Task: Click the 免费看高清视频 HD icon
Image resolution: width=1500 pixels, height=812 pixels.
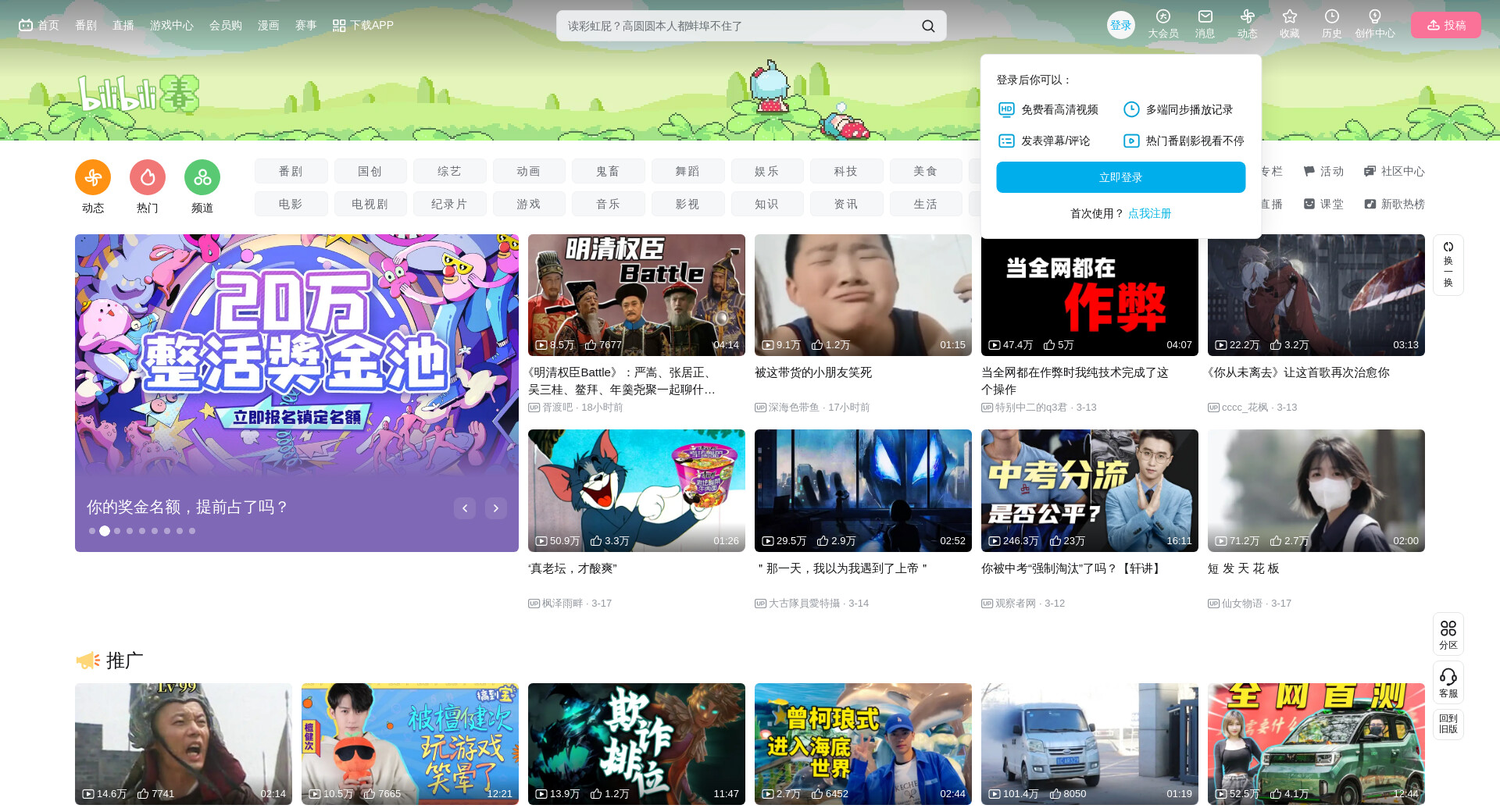Action: point(1006,109)
